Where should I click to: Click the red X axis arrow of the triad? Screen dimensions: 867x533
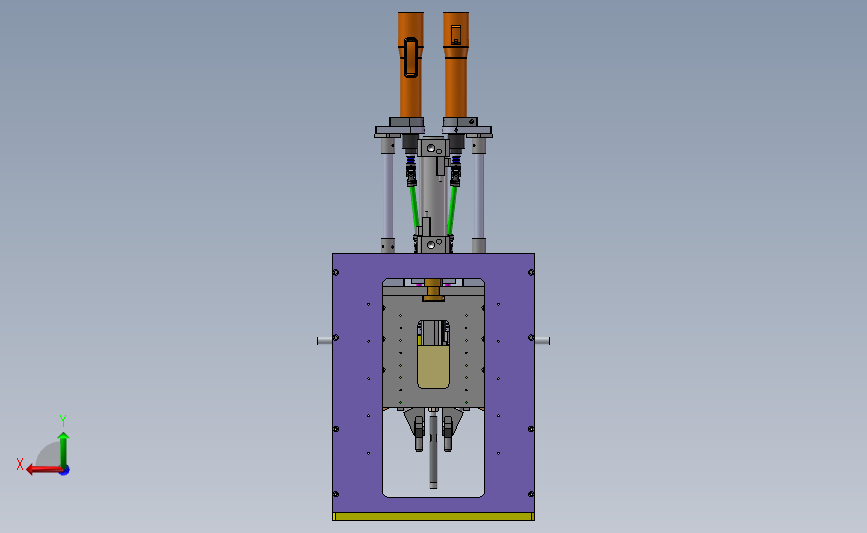pos(44,469)
